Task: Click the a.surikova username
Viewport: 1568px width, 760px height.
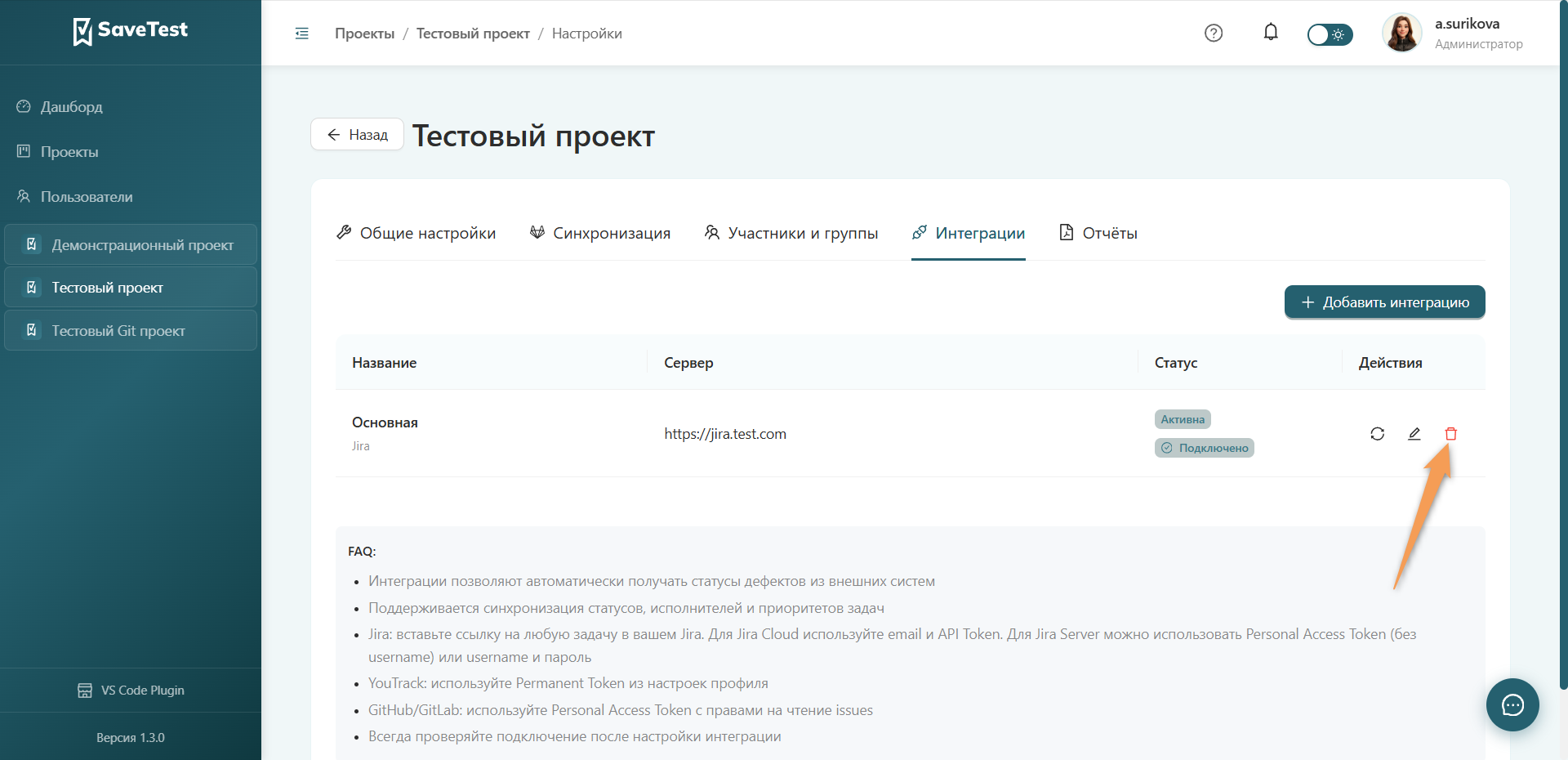Action: point(1467,24)
